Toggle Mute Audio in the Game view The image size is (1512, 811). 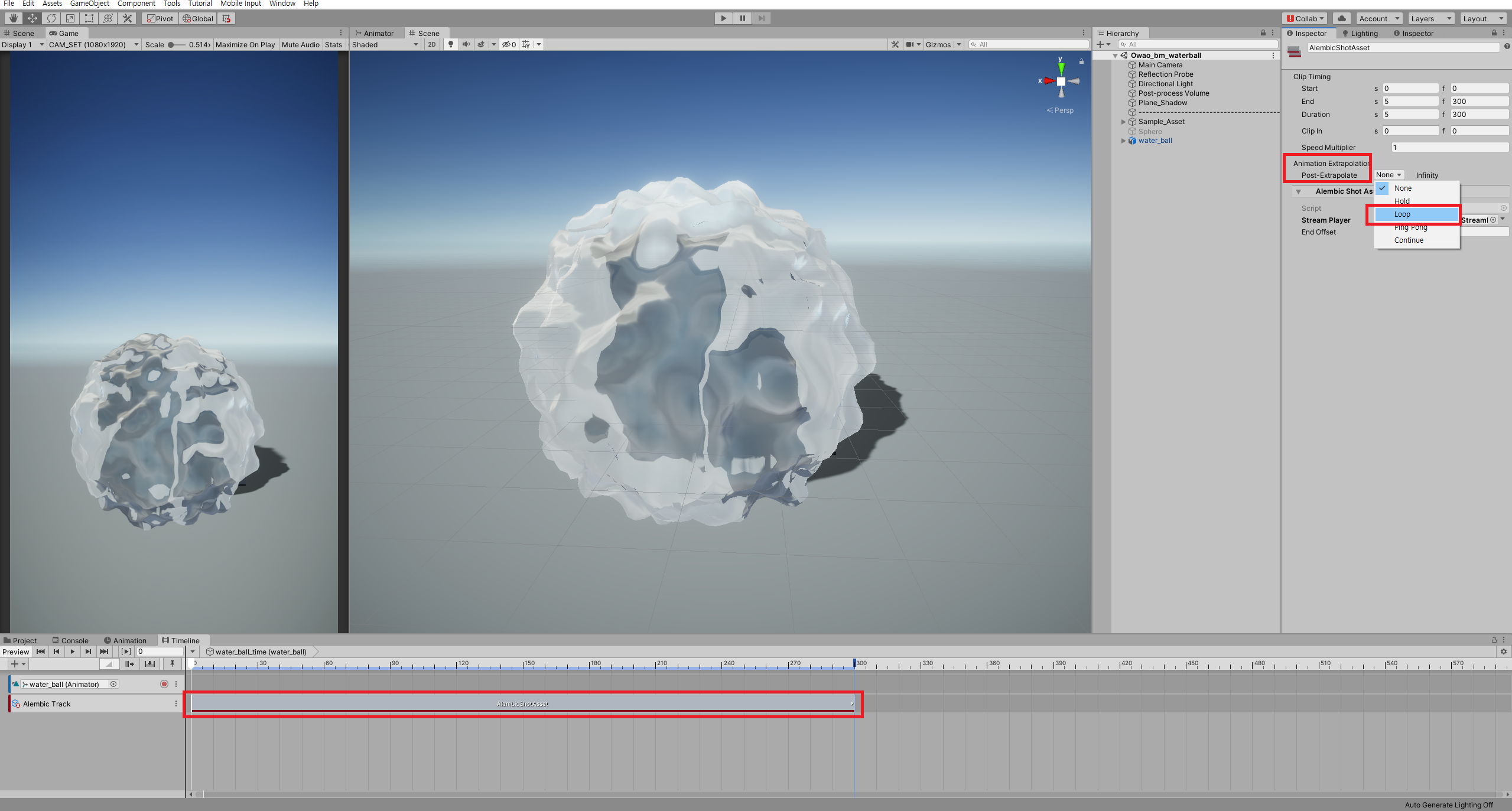click(300, 44)
